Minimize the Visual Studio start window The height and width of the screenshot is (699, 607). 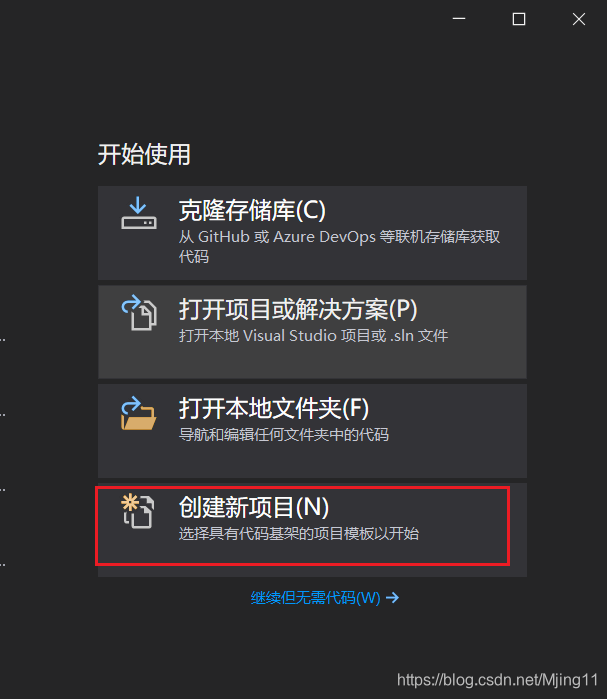(x=459, y=19)
